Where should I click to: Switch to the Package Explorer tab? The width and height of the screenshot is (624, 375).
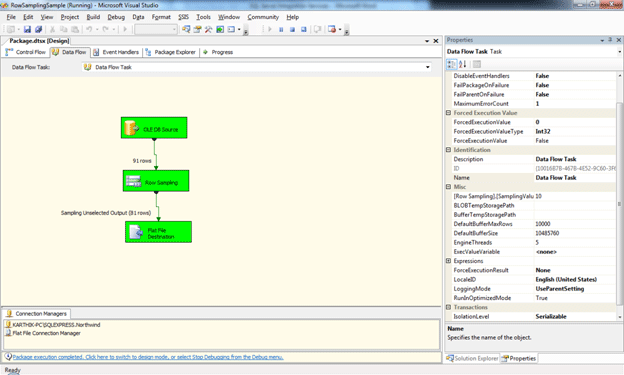[171, 52]
